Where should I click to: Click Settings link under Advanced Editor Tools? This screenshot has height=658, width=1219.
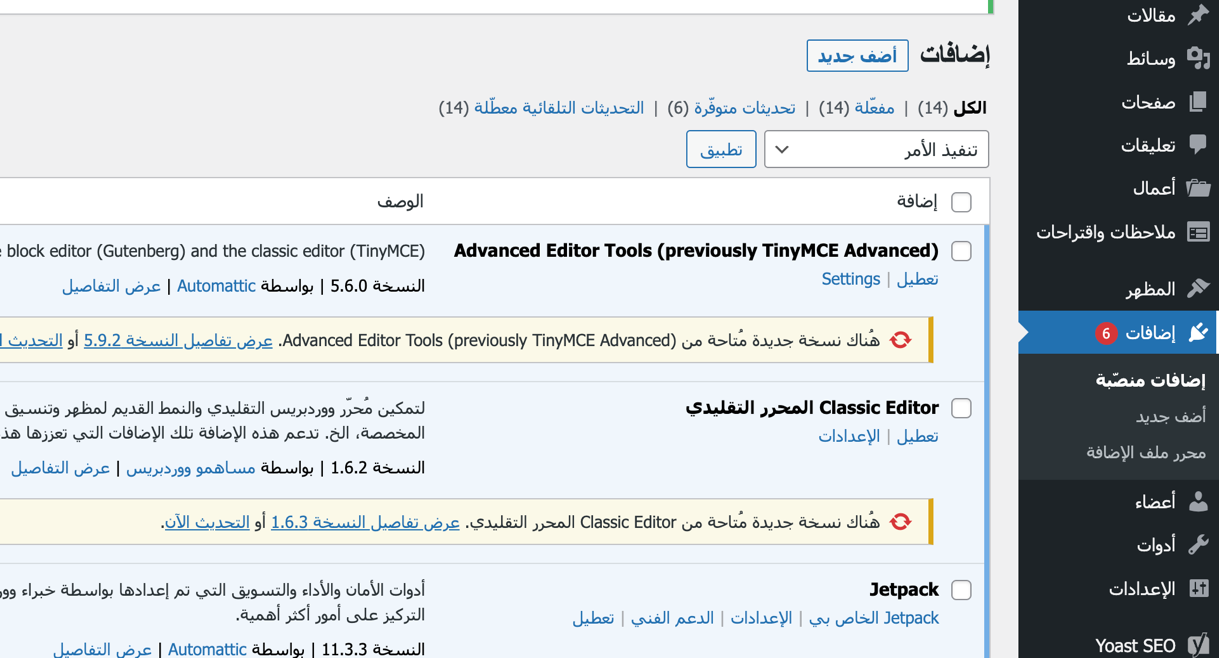[x=850, y=279]
